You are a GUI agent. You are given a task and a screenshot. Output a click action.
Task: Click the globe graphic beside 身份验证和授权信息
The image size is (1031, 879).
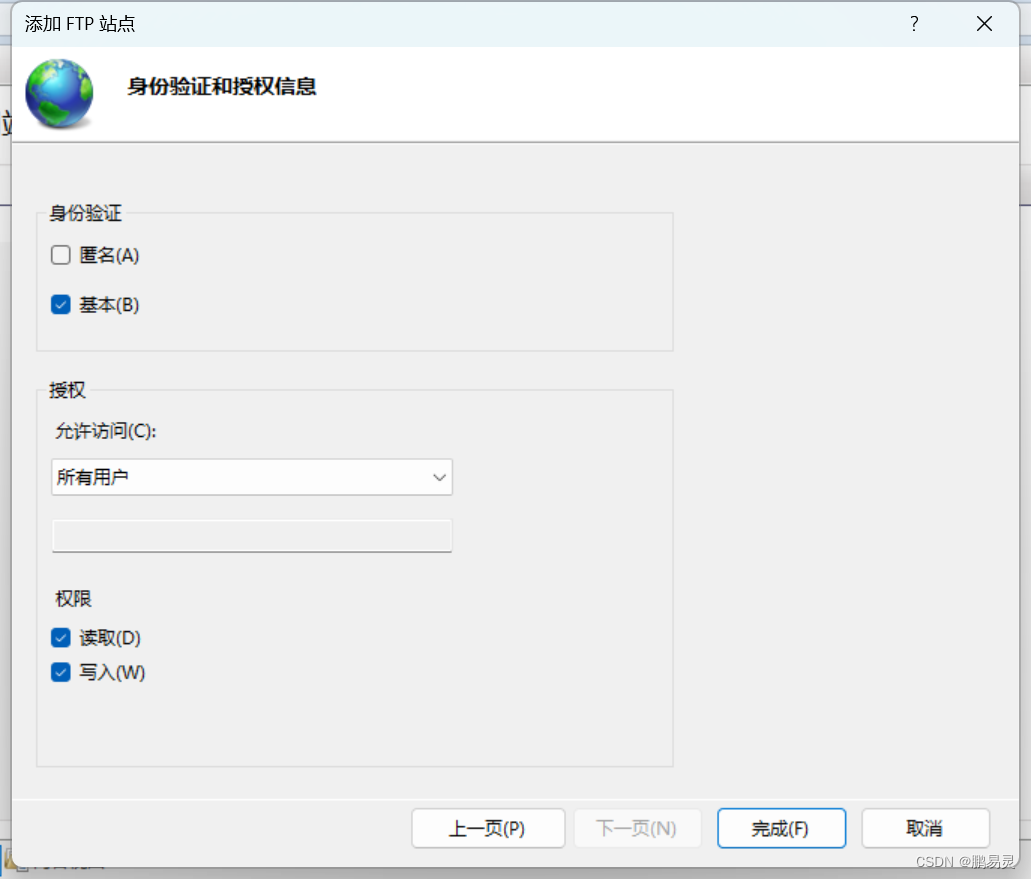(x=58, y=92)
